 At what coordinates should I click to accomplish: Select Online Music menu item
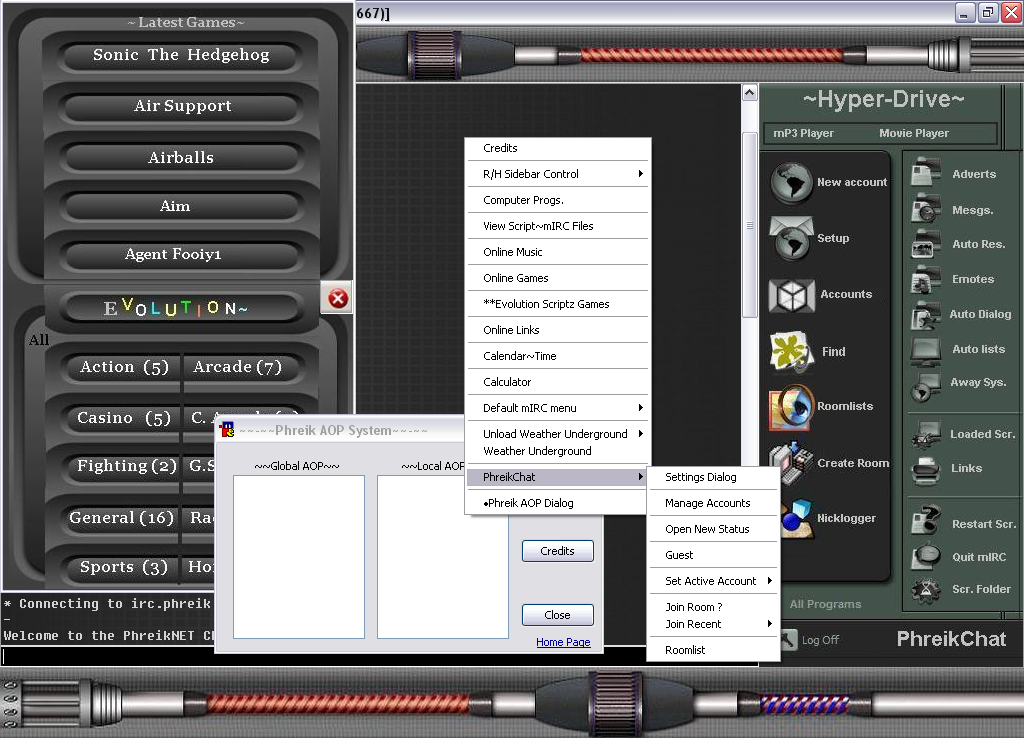pyautogui.click(x=558, y=252)
